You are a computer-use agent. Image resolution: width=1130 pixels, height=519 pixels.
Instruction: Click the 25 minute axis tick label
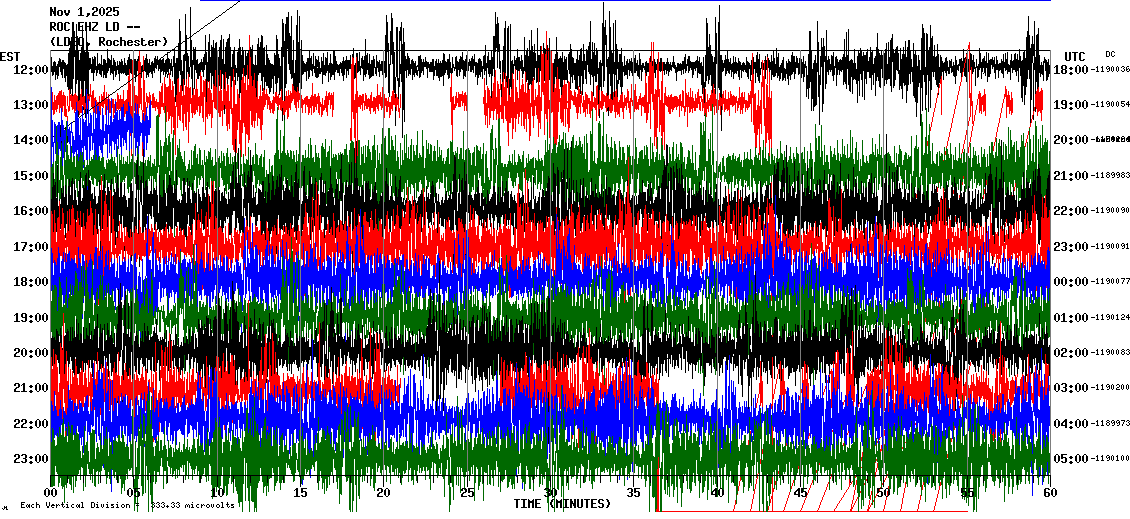tap(467, 493)
